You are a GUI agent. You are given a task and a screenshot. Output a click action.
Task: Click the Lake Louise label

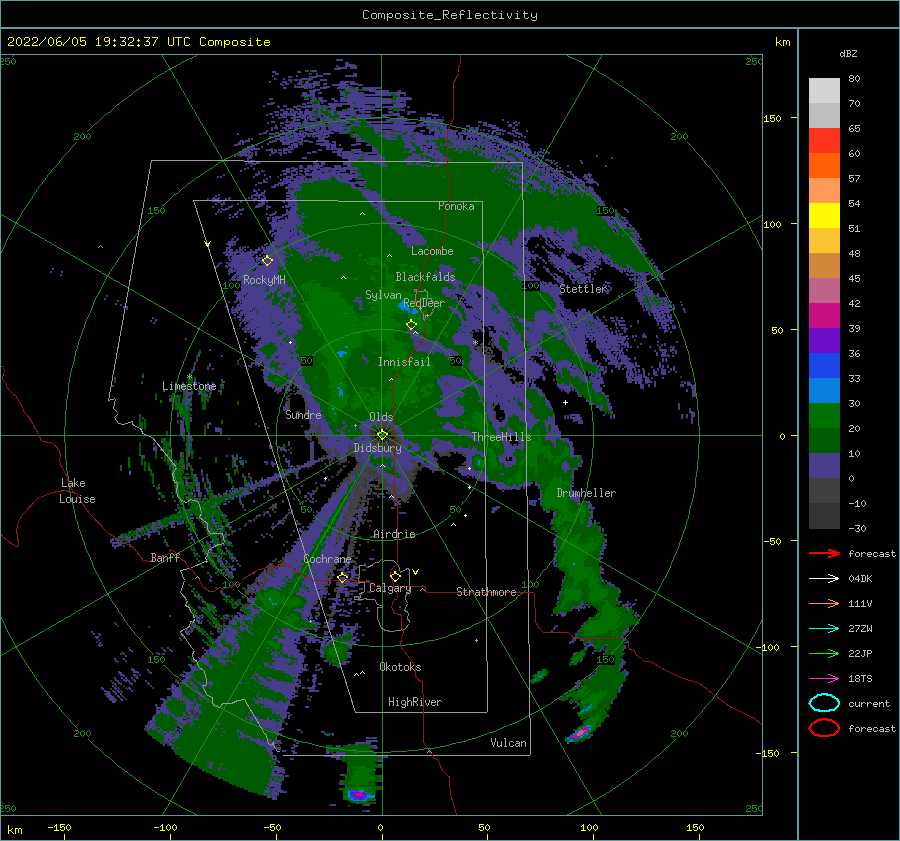pyautogui.click(x=77, y=491)
